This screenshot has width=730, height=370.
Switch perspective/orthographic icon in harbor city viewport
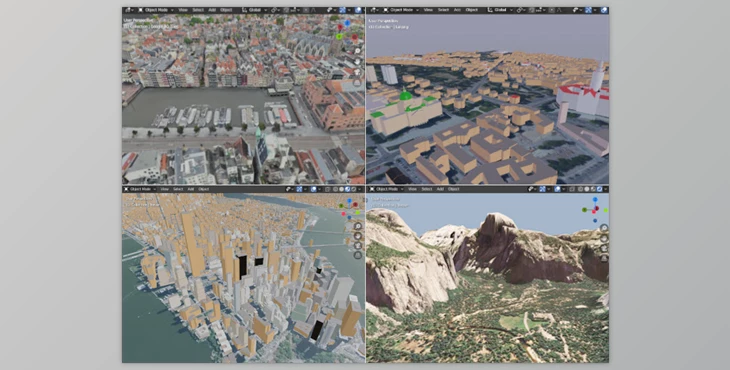coord(358,82)
